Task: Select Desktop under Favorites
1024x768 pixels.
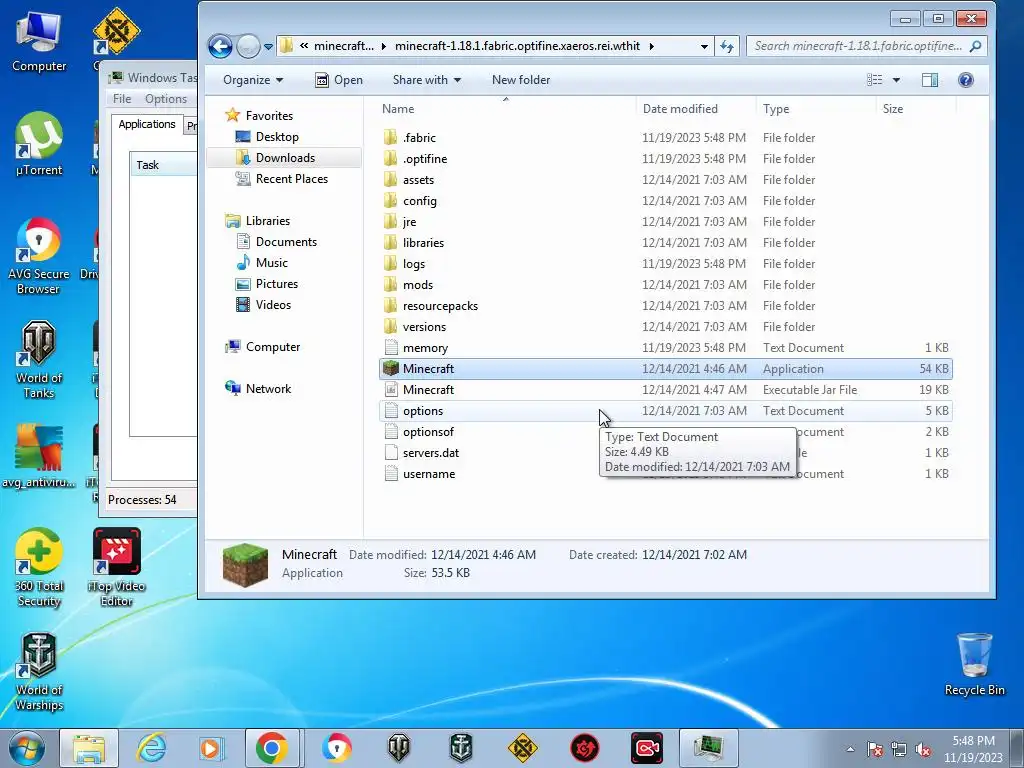Action: 277,136
